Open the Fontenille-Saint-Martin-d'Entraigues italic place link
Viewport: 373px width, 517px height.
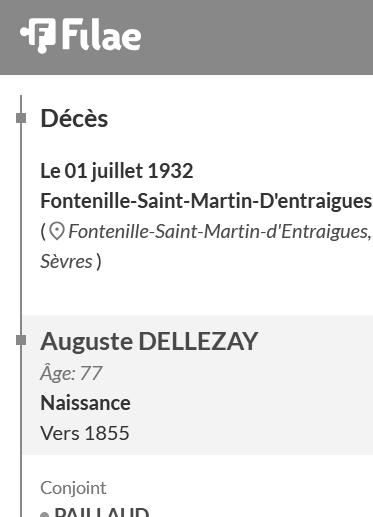[220, 231]
